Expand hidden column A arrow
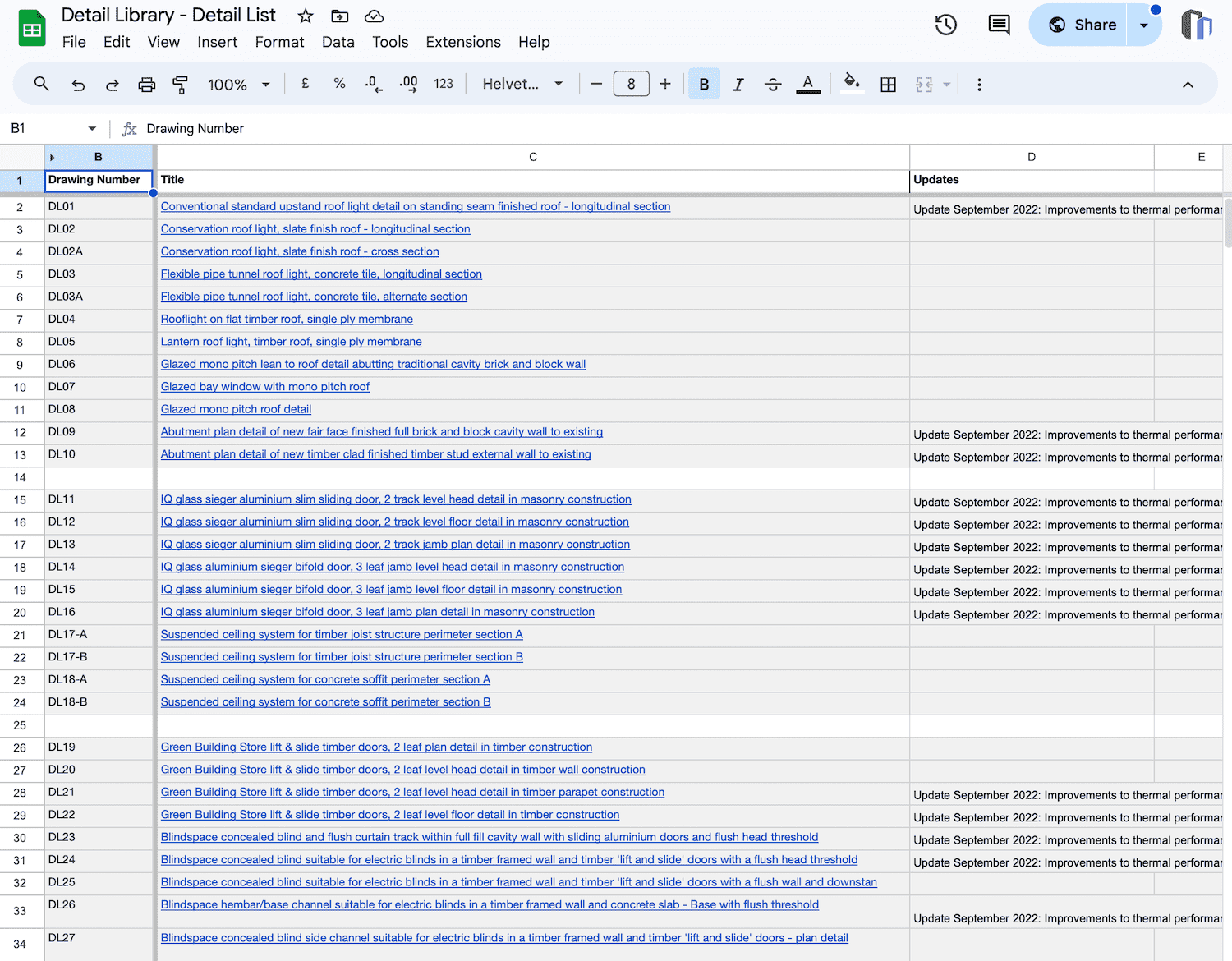Screen dimensions: 1232x961 (x=52, y=157)
